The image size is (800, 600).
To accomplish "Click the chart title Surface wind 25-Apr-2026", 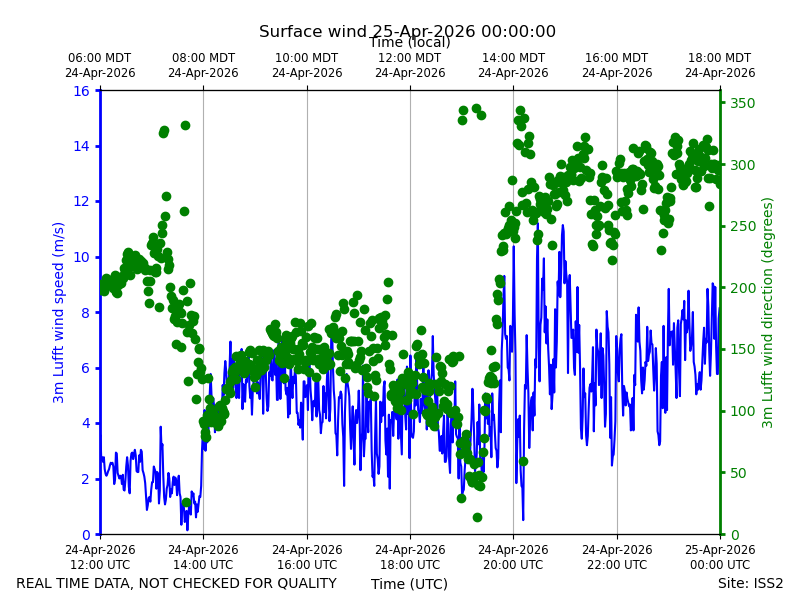I will tap(407, 31).
